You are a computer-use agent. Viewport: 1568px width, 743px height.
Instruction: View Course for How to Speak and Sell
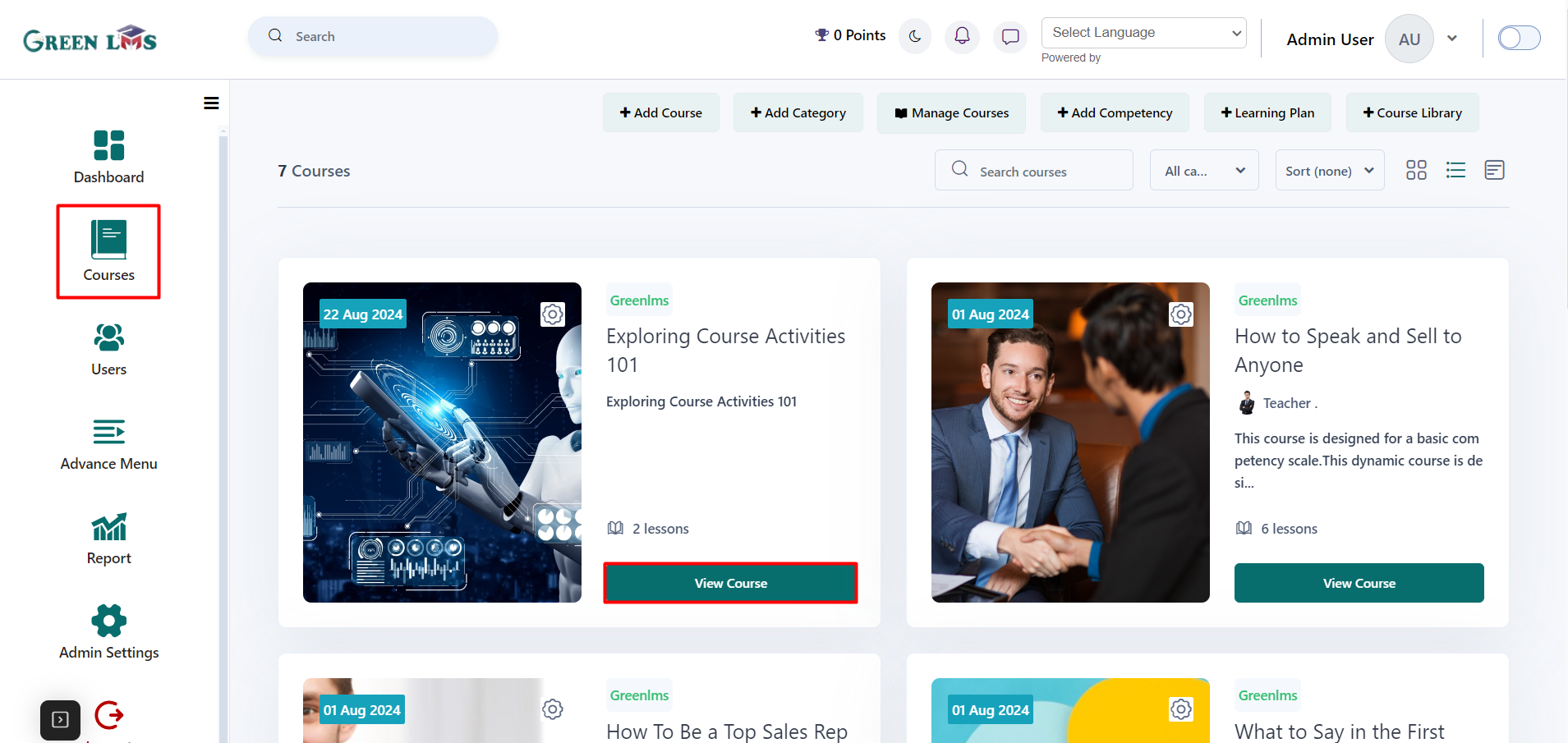pos(1359,583)
